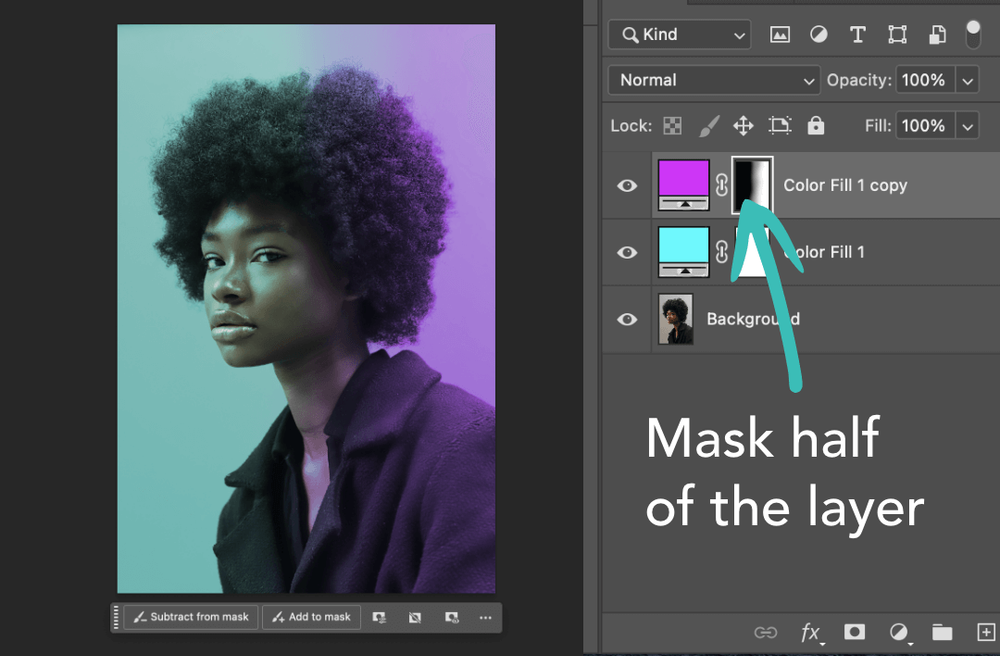The height and width of the screenshot is (656, 1000).
Task: Select Background layer portrait thumbnail
Action: click(x=675, y=319)
